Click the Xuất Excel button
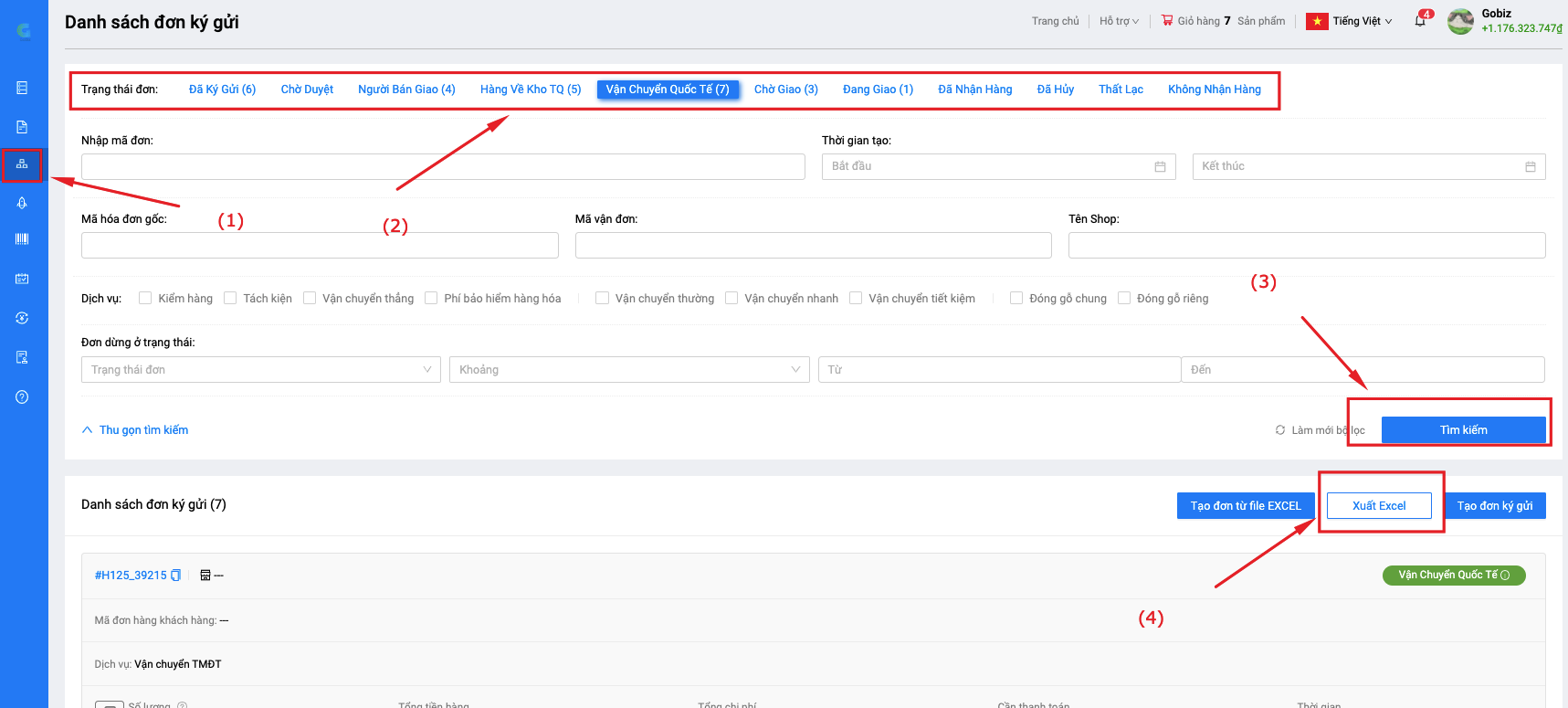The width and height of the screenshot is (1568, 708). click(x=1378, y=506)
